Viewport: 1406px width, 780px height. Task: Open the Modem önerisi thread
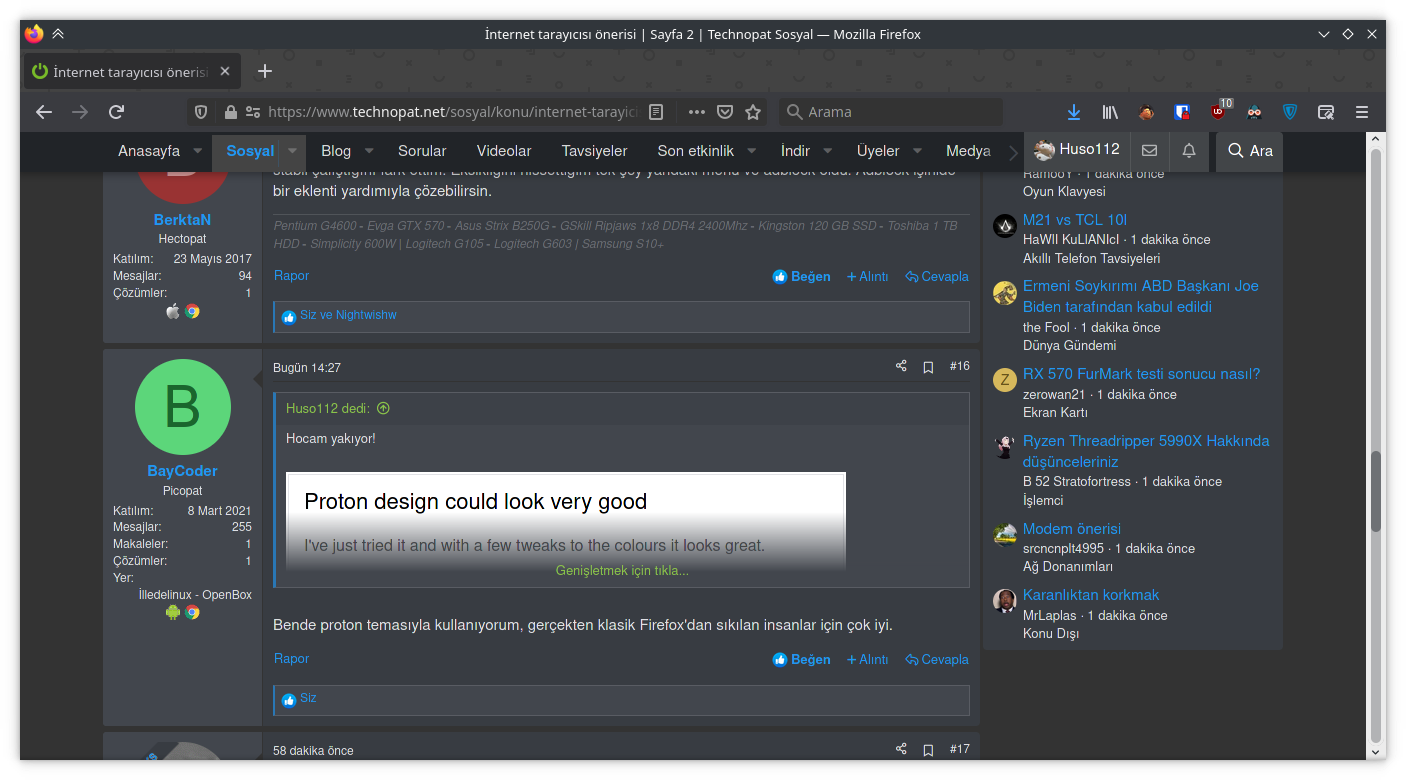pyautogui.click(x=1072, y=528)
